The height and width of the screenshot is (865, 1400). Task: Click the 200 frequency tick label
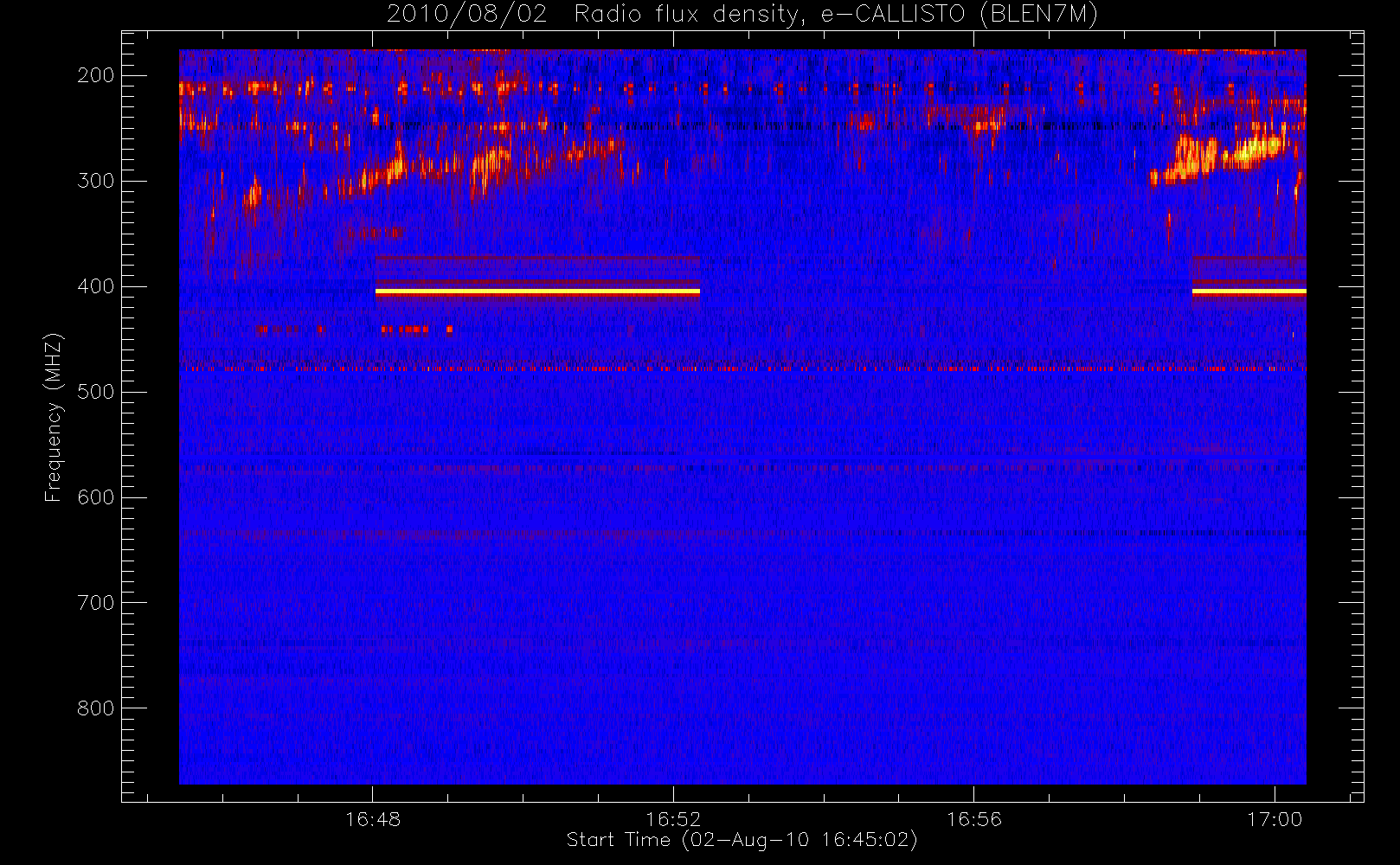(x=95, y=75)
